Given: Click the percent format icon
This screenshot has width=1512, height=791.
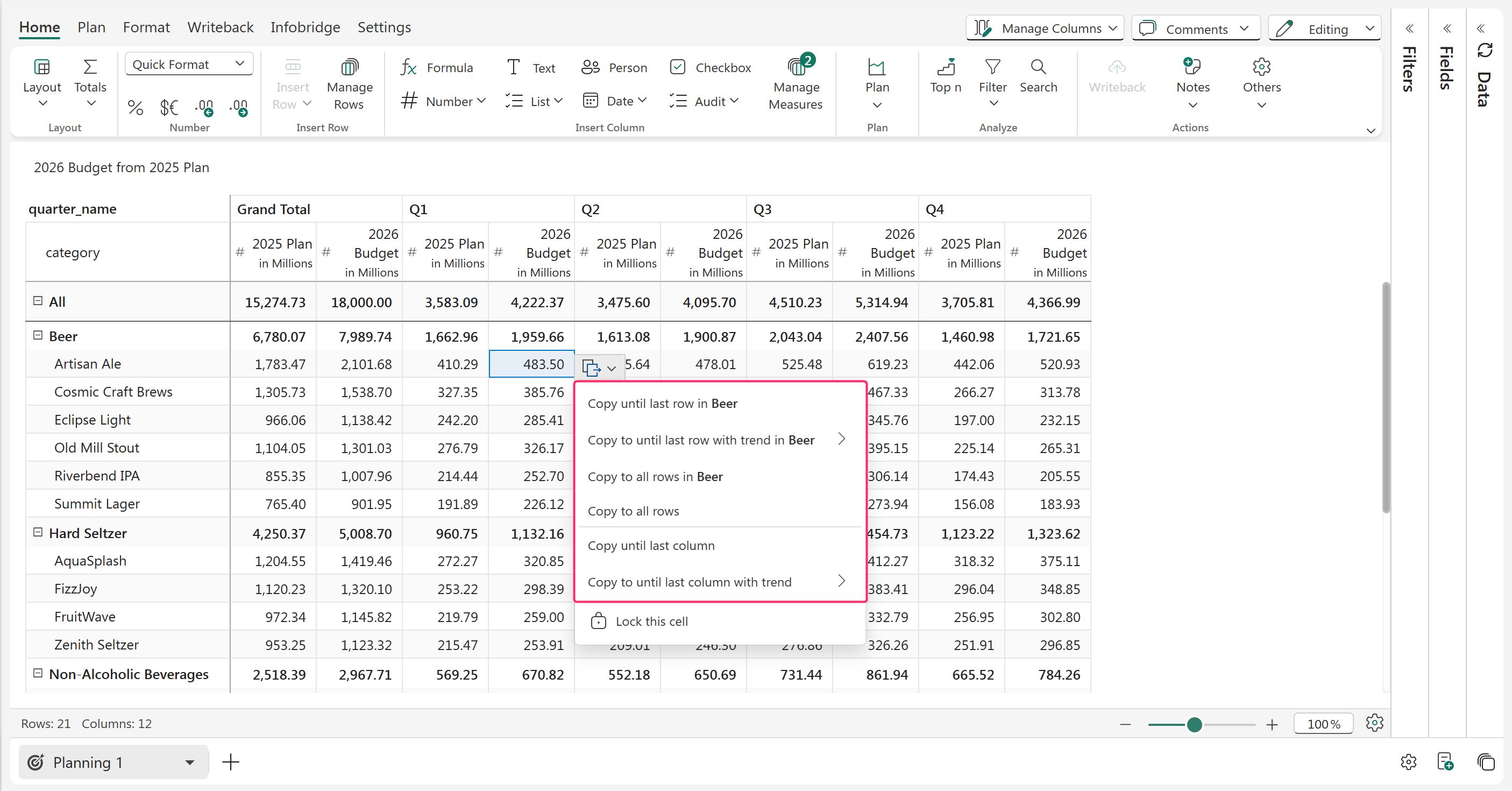Looking at the screenshot, I should (136, 108).
